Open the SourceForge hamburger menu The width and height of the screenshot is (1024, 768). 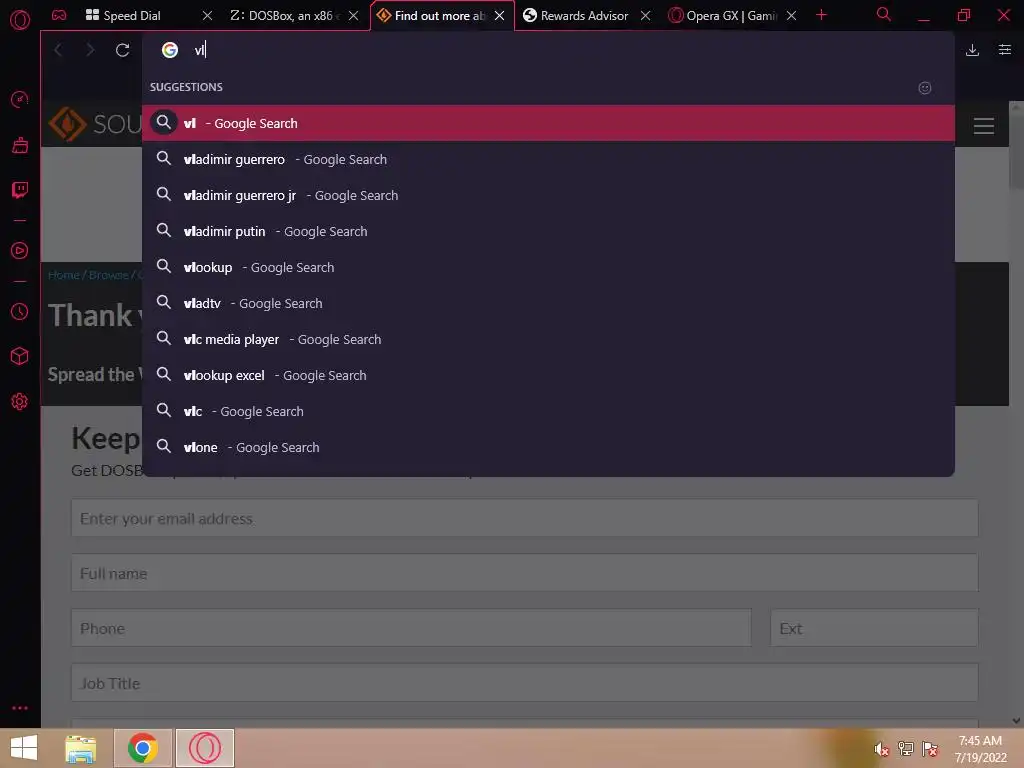point(984,126)
